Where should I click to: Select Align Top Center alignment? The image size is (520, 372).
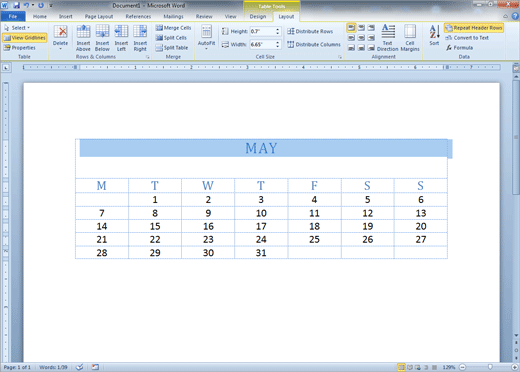point(361,28)
